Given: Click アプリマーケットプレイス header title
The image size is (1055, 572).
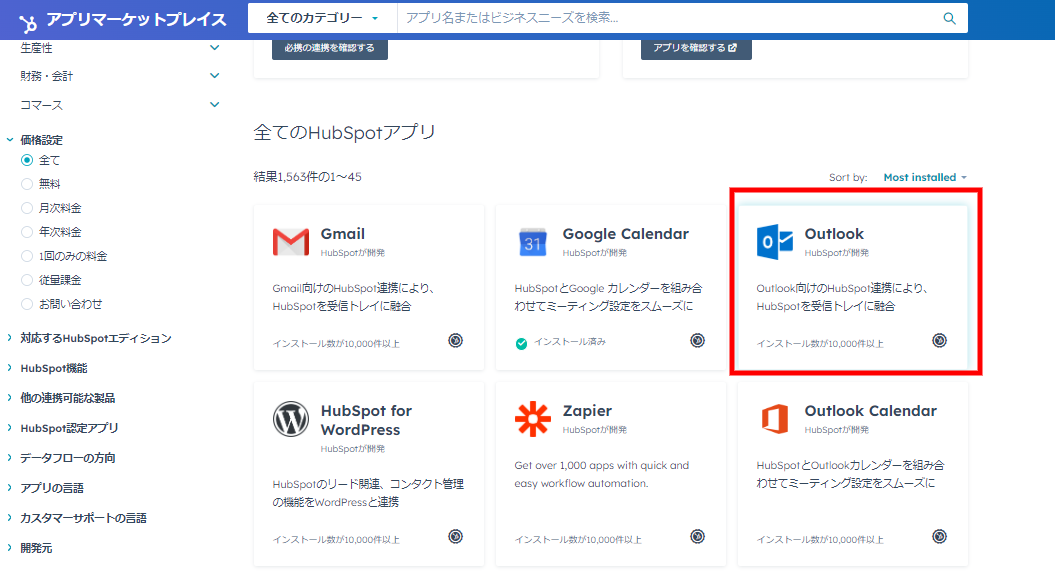Looking at the screenshot, I should tap(137, 20).
